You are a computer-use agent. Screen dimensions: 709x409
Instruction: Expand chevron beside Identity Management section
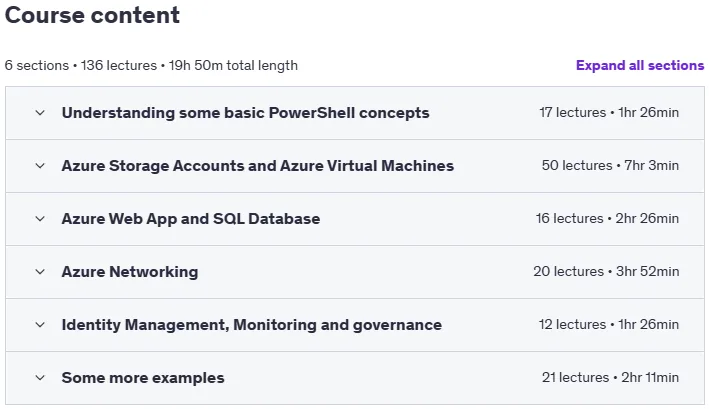[40, 324]
